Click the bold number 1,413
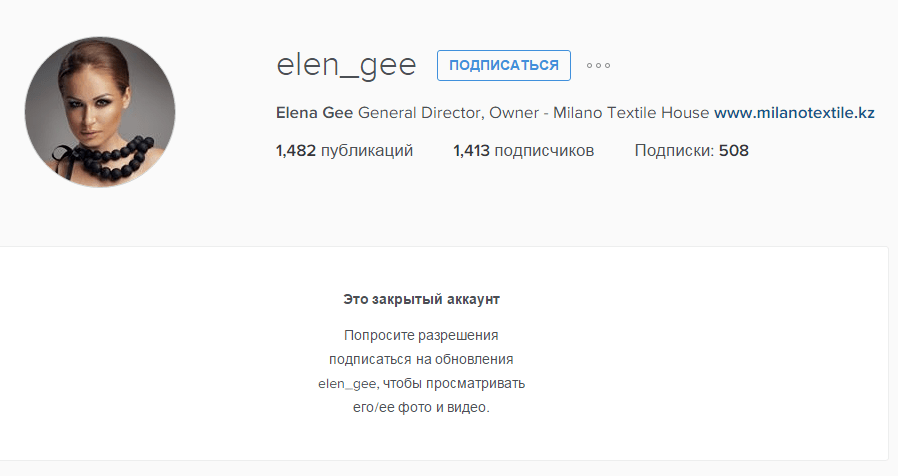This screenshot has width=898, height=476. point(472,151)
